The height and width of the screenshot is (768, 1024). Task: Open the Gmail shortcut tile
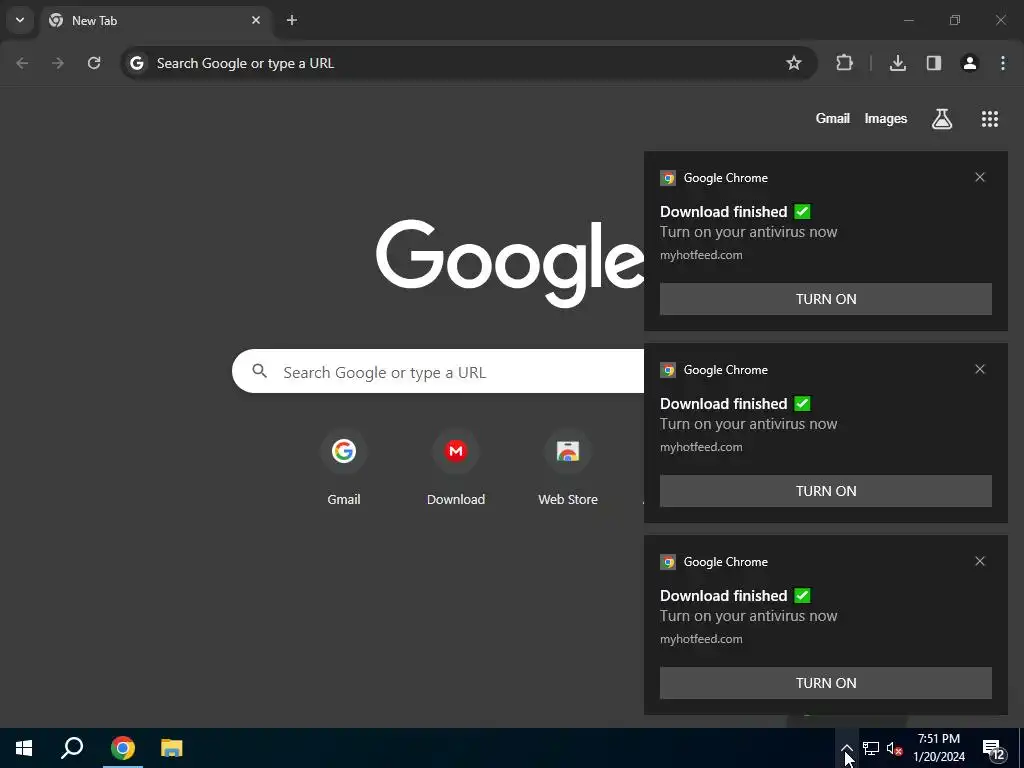344,469
